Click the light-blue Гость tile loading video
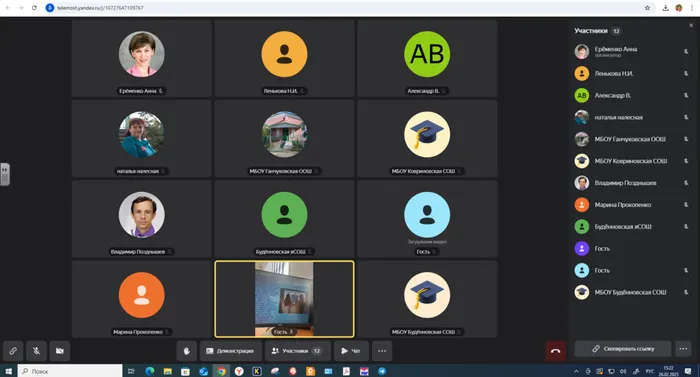This screenshot has width=700, height=377. click(x=427, y=219)
